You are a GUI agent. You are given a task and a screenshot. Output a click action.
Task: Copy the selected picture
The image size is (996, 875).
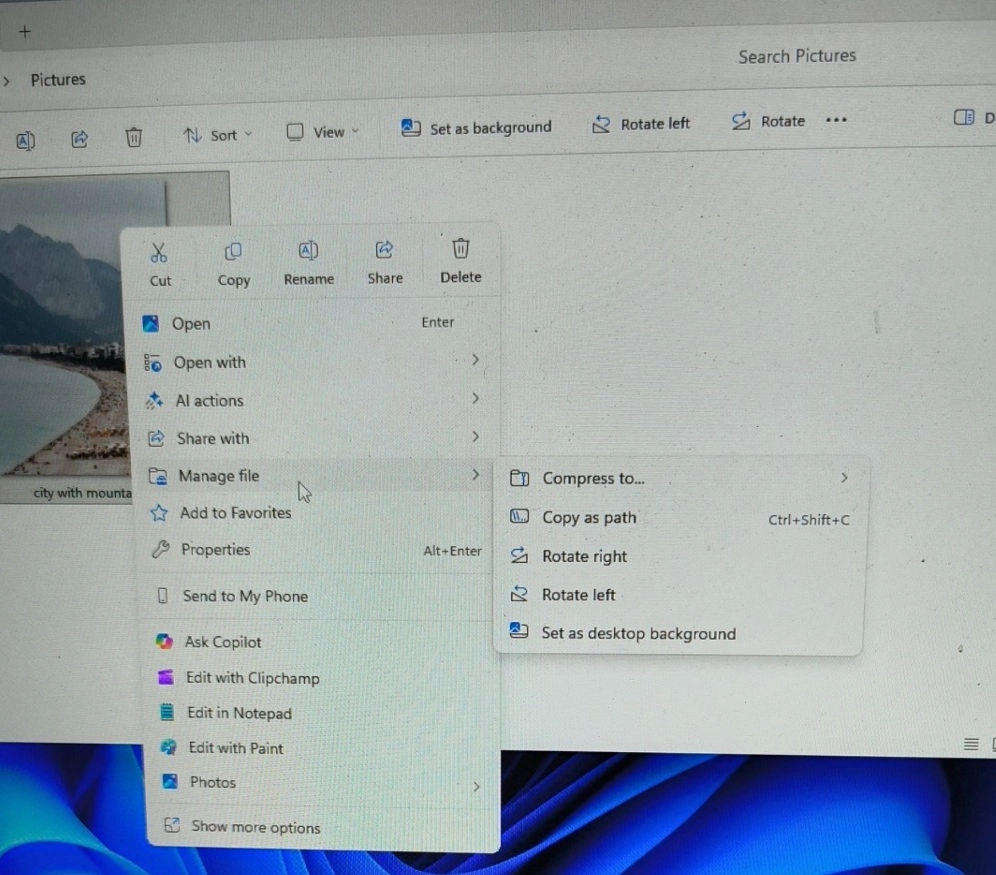click(x=233, y=262)
